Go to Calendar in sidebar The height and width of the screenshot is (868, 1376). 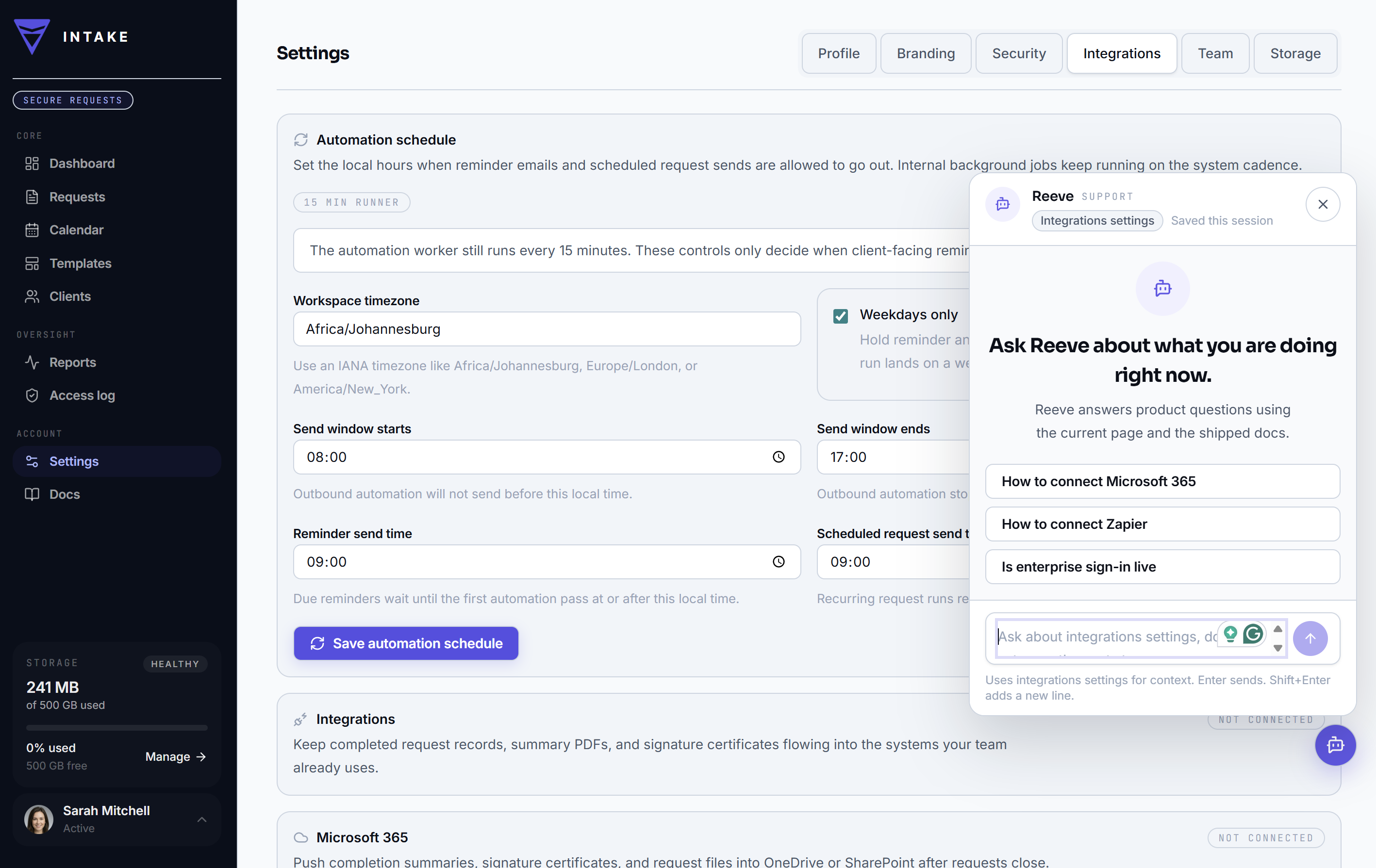[x=76, y=229]
